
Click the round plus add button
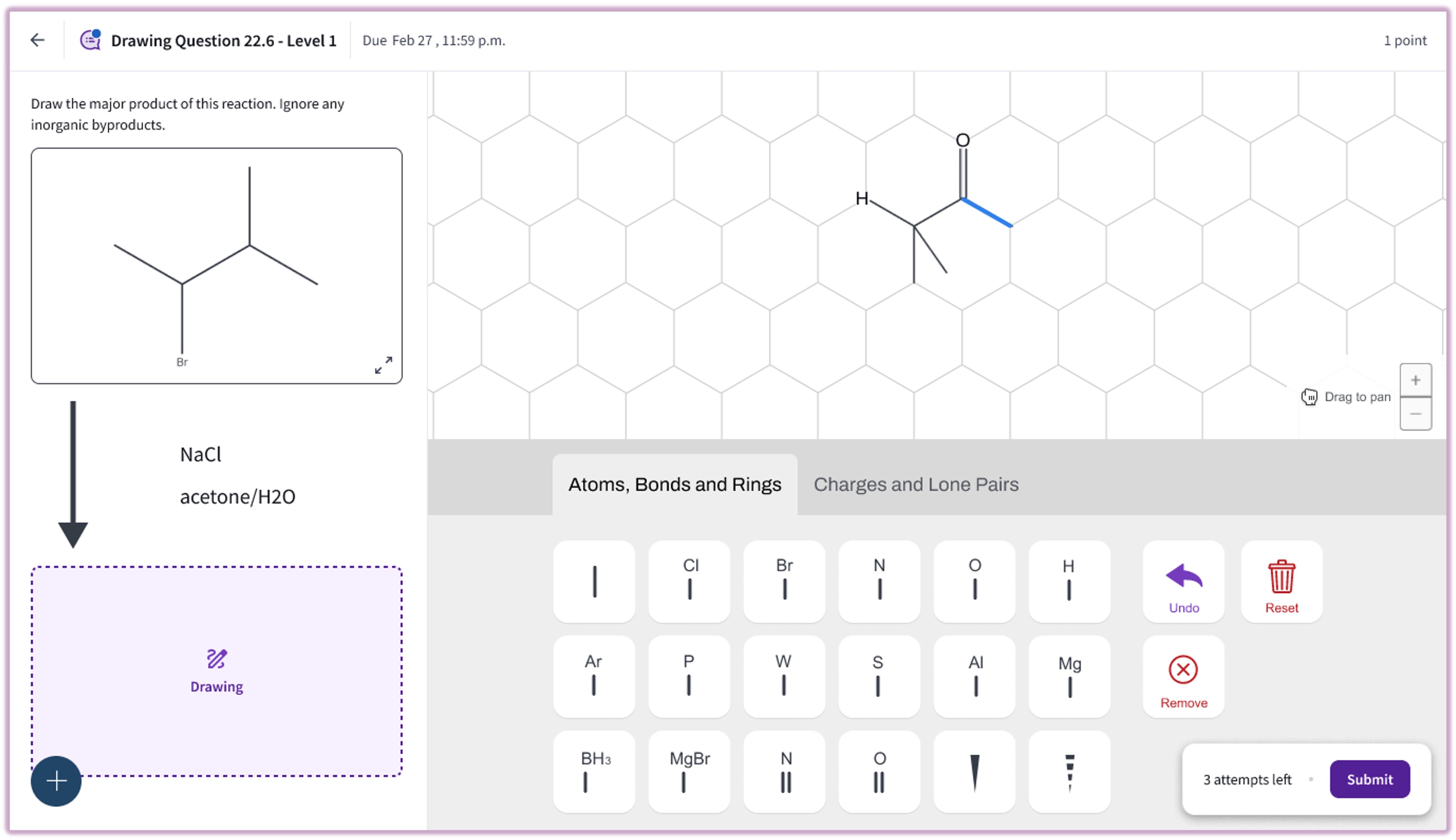tap(56, 780)
